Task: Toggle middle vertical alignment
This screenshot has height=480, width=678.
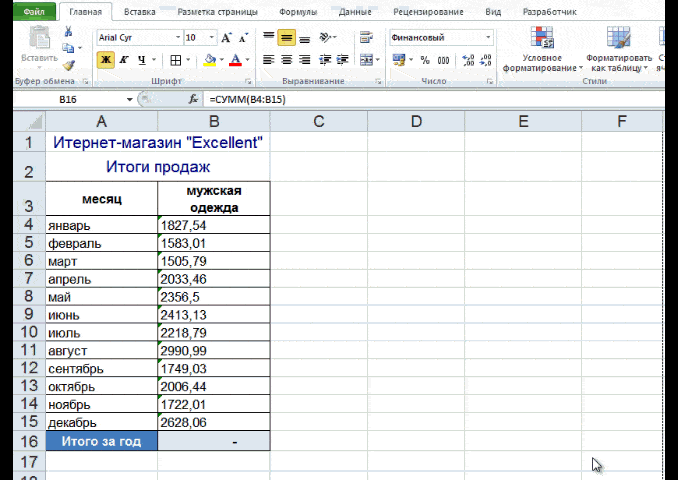Action: click(286, 38)
